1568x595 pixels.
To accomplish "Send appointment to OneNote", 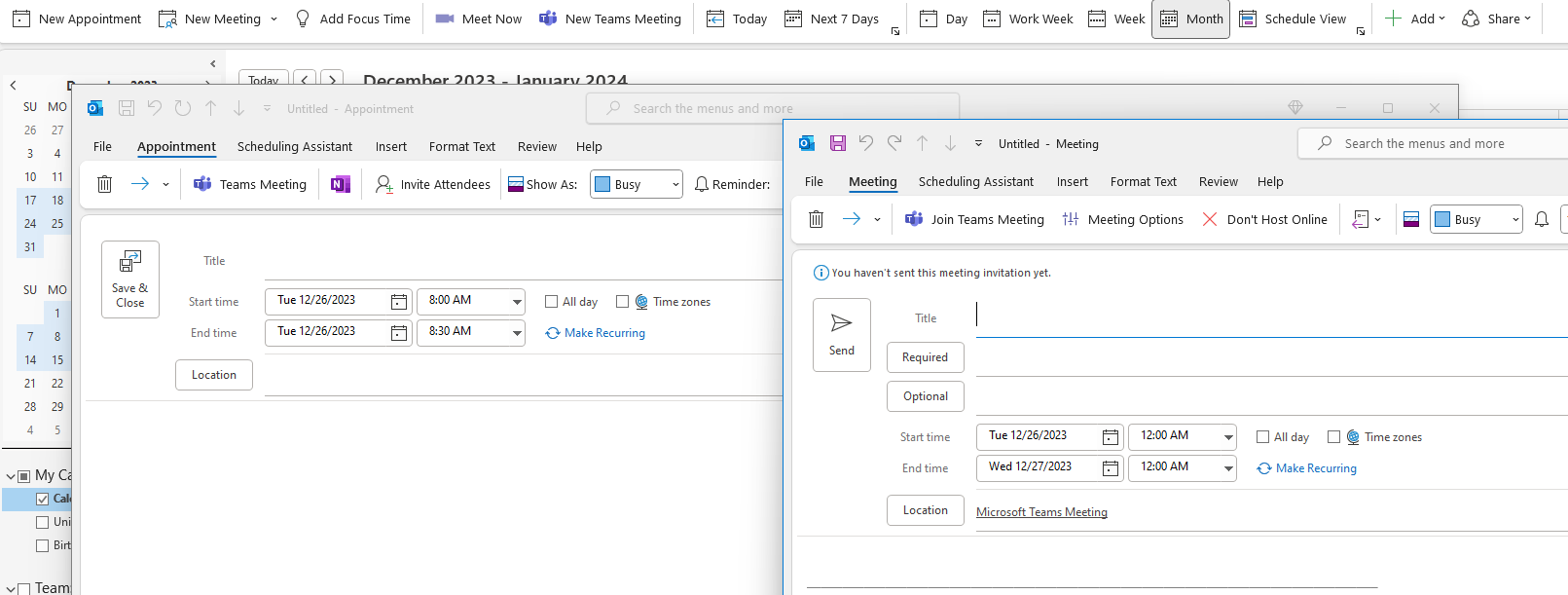I will pos(340,184).
